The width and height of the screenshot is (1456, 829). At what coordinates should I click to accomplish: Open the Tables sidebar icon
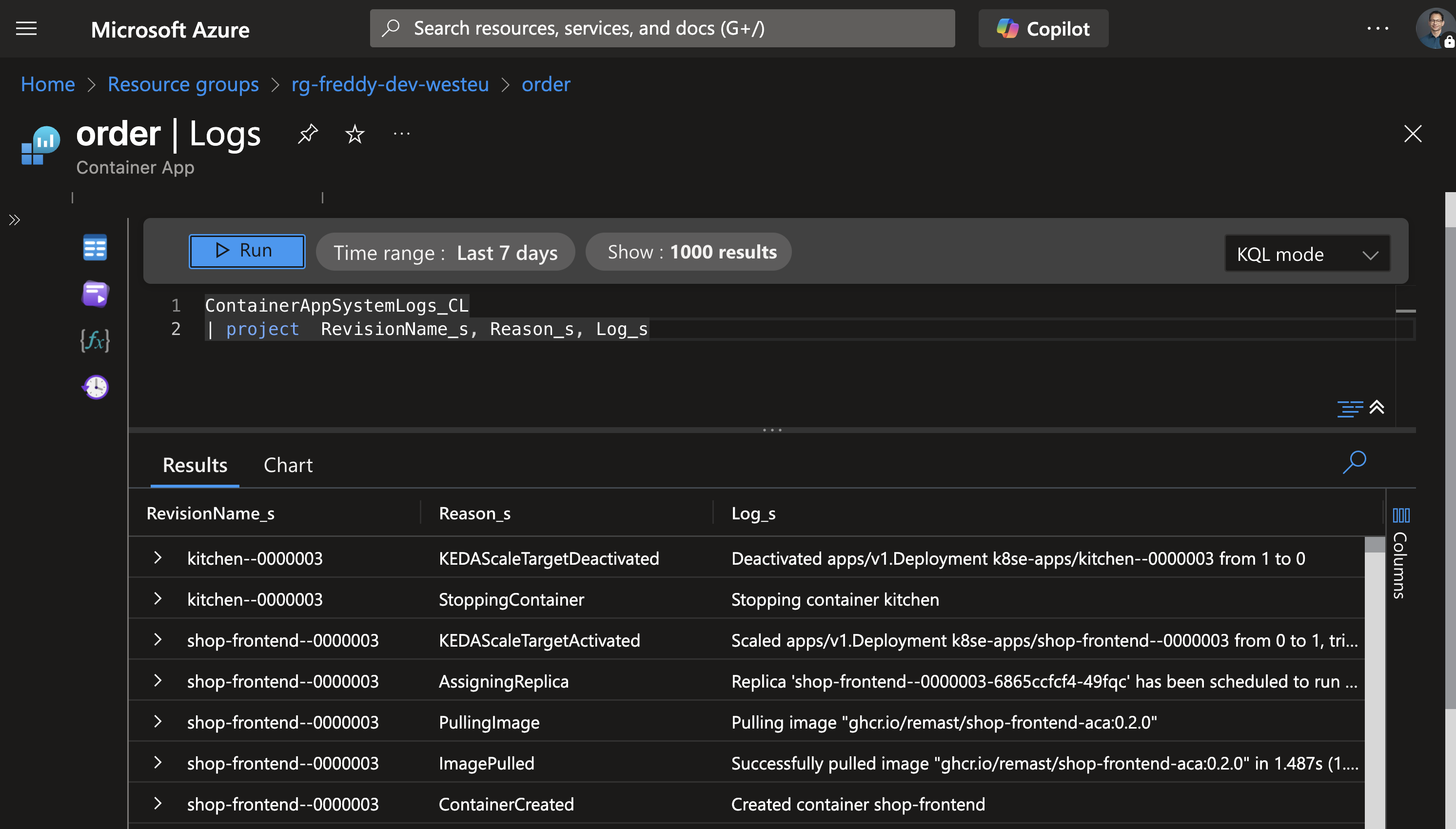point(95,247)
